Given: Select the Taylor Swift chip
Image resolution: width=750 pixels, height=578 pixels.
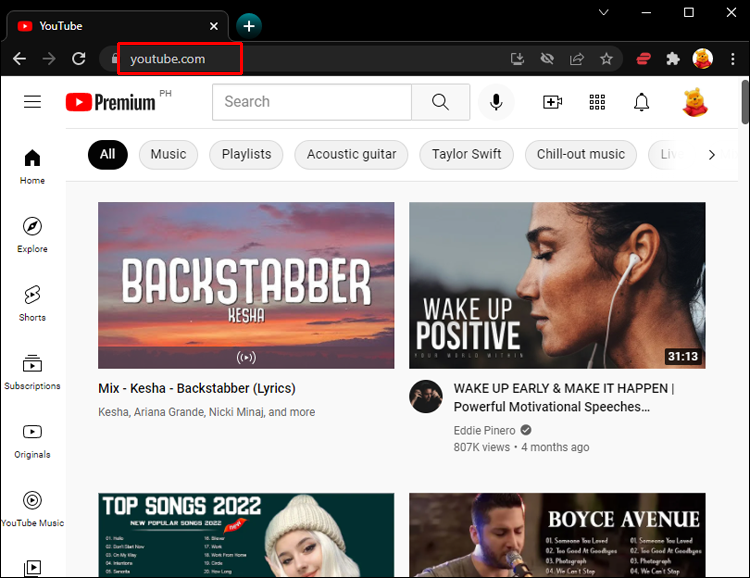Looking at the screenshot, I should pyautogui.click(x=466, y=154).
